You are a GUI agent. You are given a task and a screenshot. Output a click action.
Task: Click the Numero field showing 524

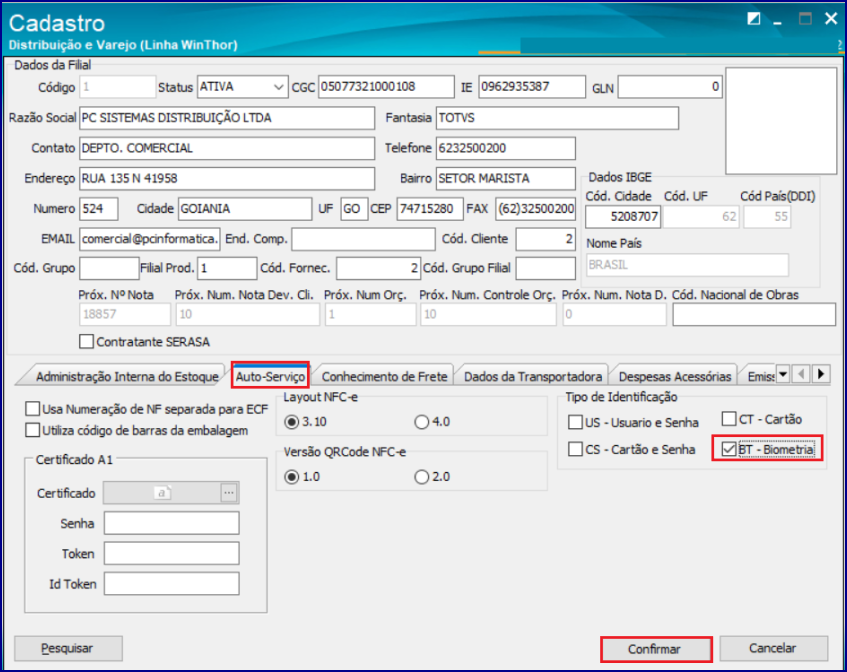99,209
